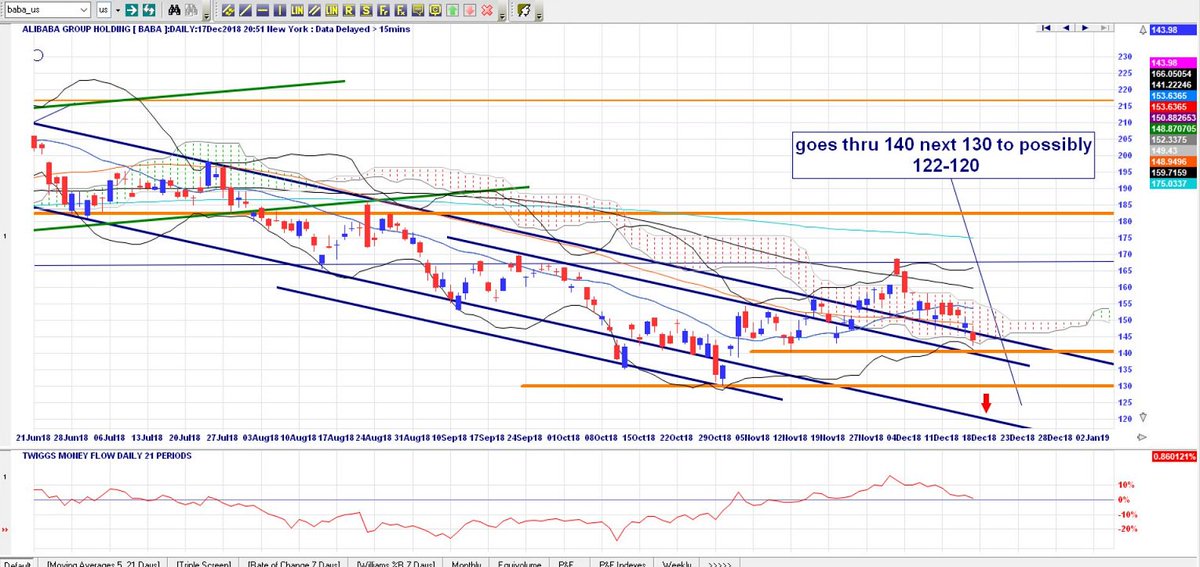Select the R resistance tool icon
Screen dimensions: 1200x567
[x=349, y=9]
